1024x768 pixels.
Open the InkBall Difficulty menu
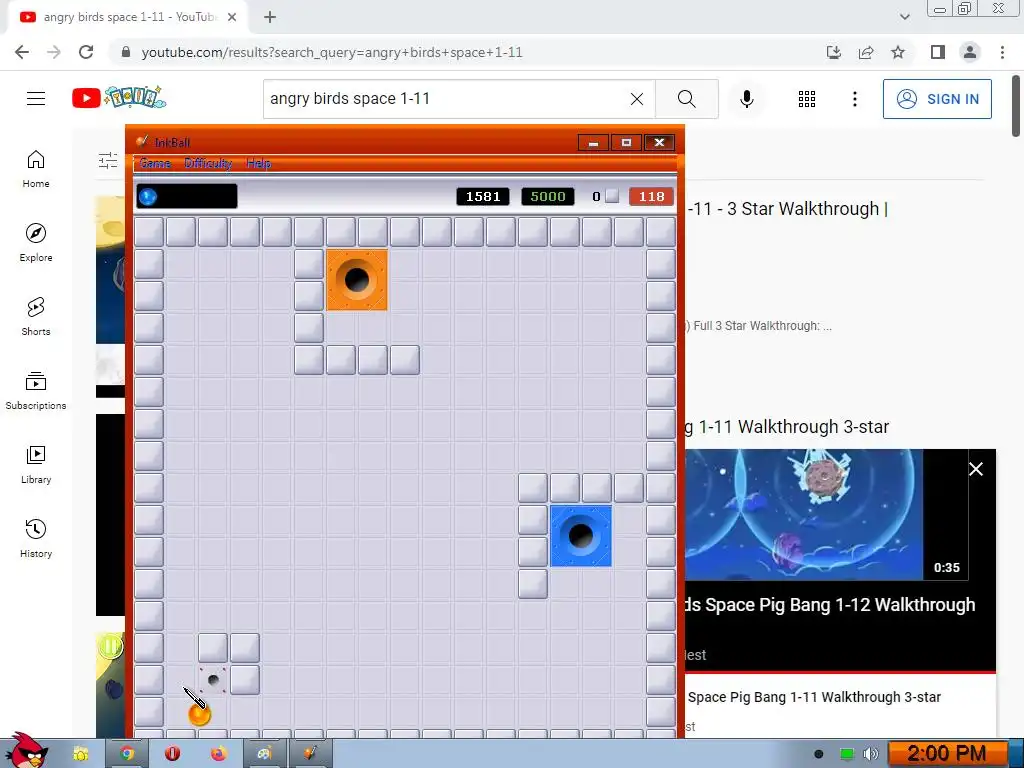click(208, 163)
